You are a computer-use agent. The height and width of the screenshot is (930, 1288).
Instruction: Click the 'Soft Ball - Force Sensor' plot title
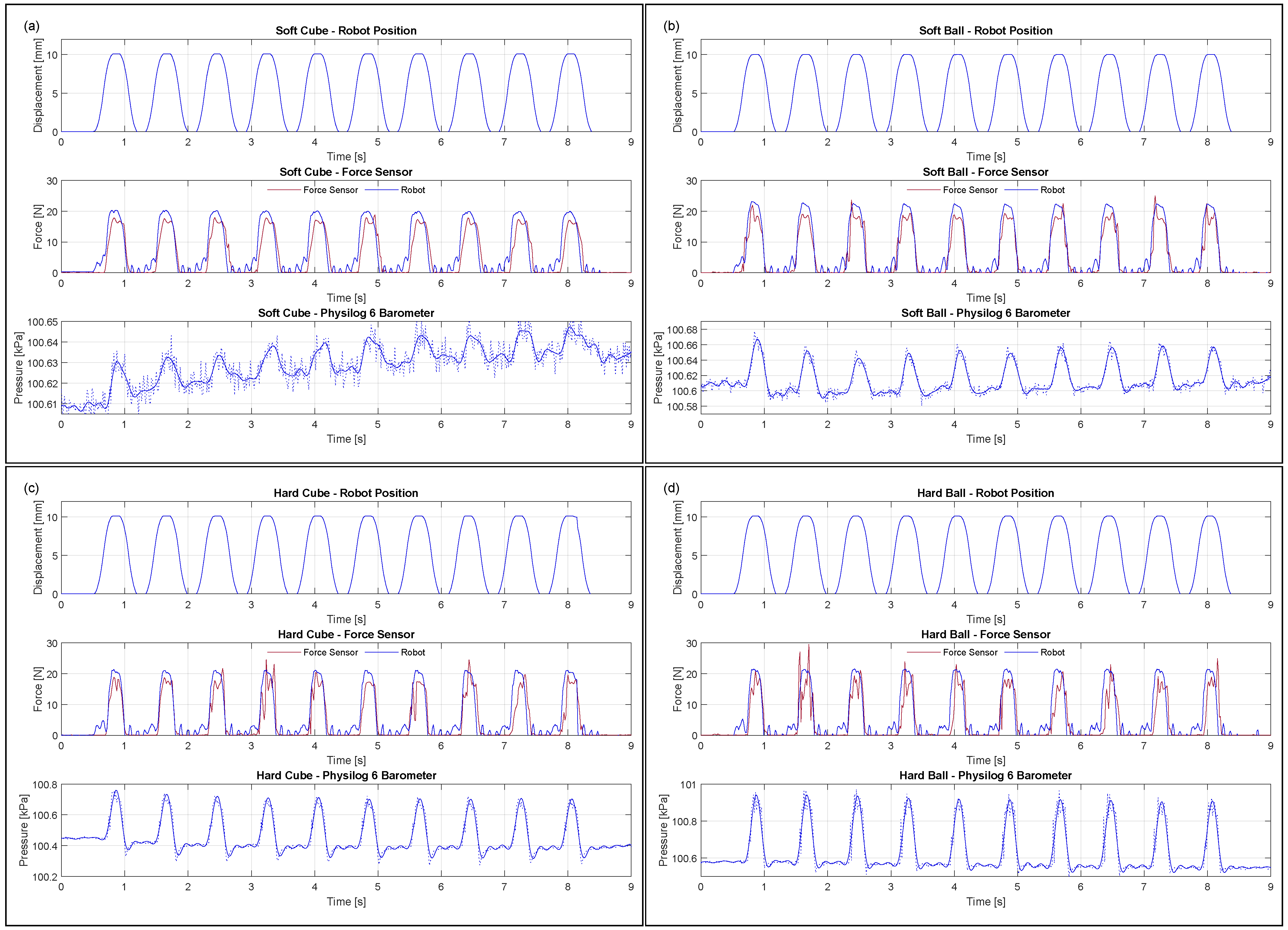point(985,172)
